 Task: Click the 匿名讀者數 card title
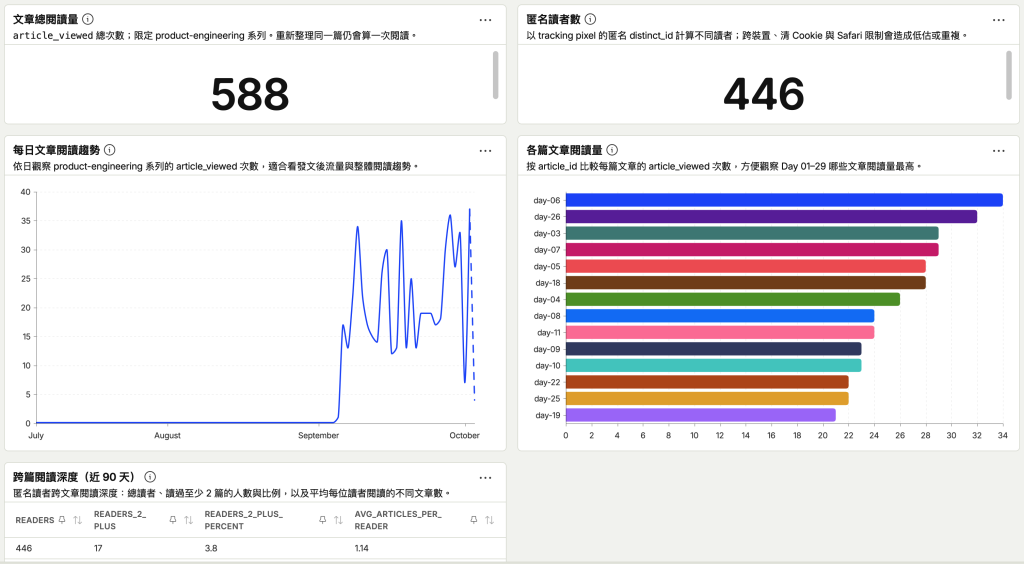[x=553, y=20]
